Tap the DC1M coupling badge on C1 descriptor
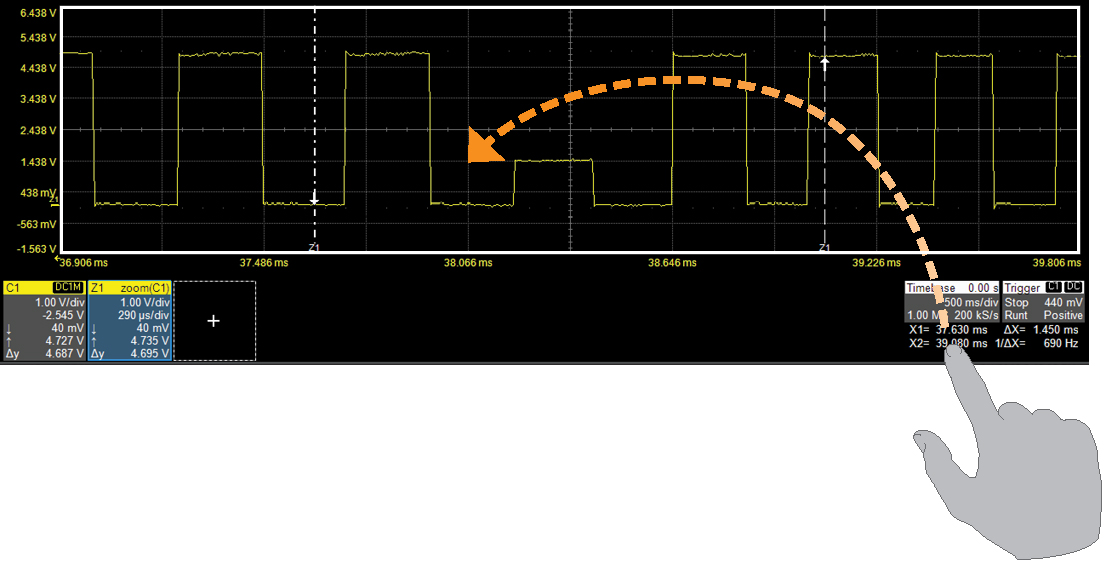The width and height of the screenshot is (1120, 580). pos(67,287)
